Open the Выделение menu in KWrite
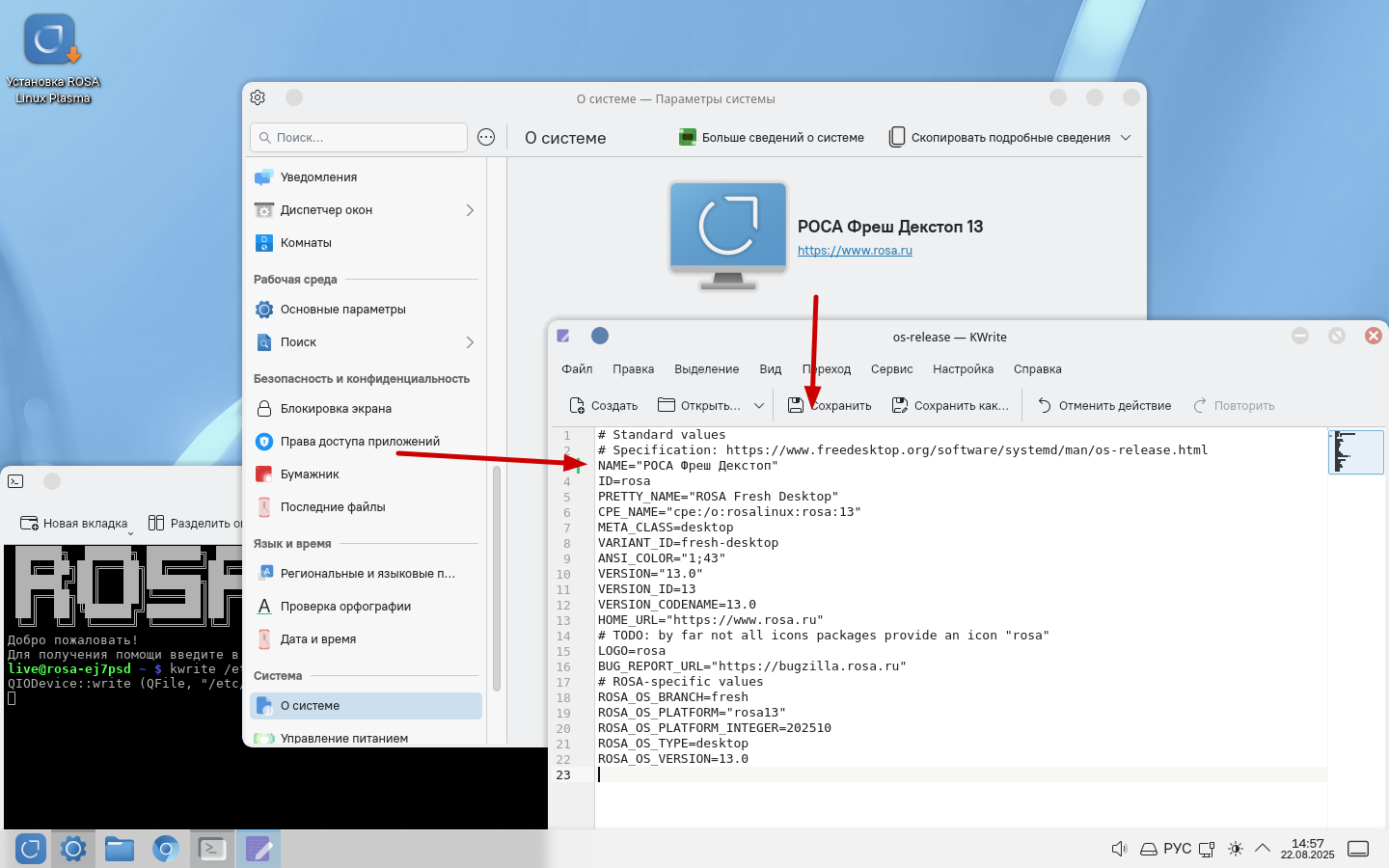Image resolution: width=1389 pixels, height=868 pixels. click(707, 369)
